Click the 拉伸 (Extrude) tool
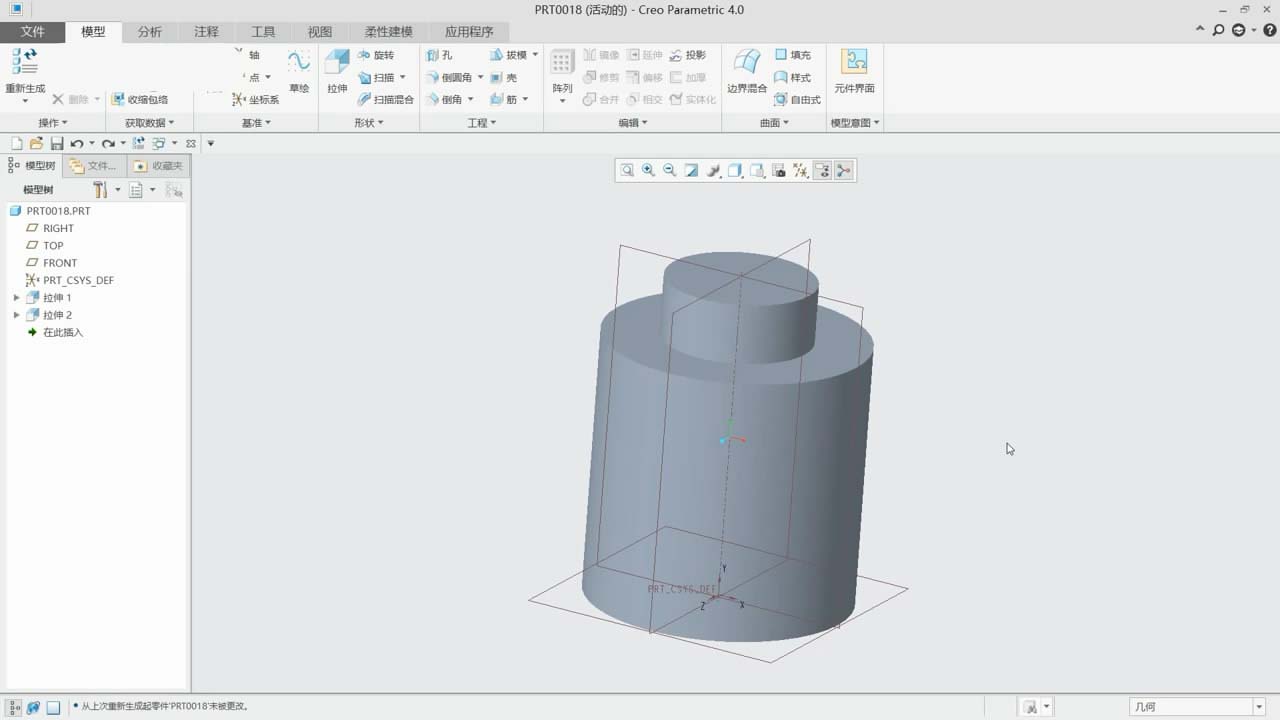Image resolution: width=1280 pixels, height=720 pixels. tap(337, 72)
